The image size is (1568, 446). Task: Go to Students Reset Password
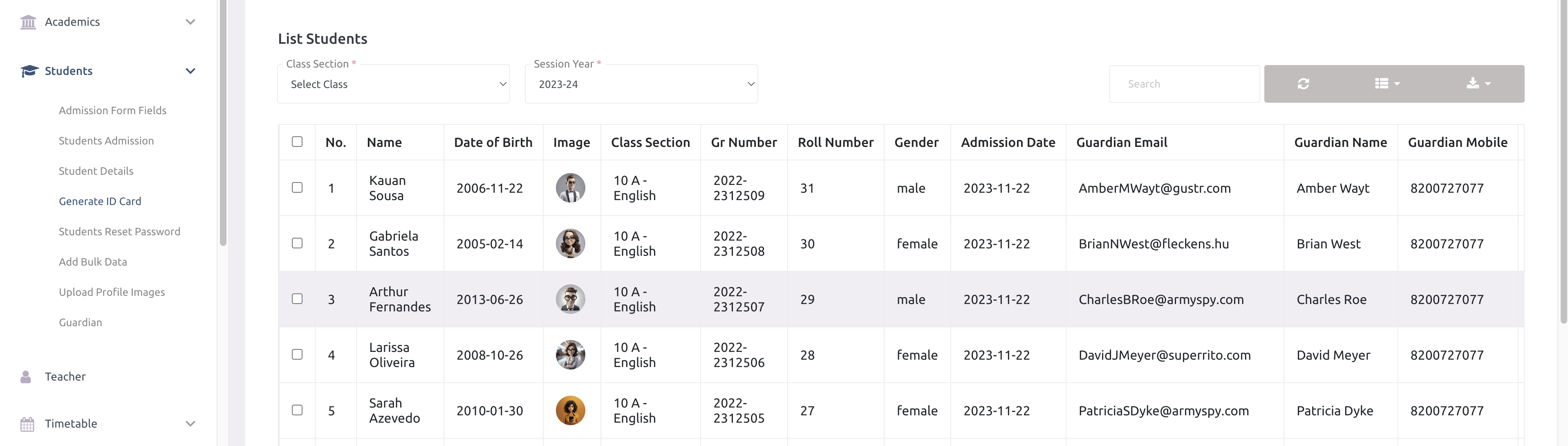119,232
